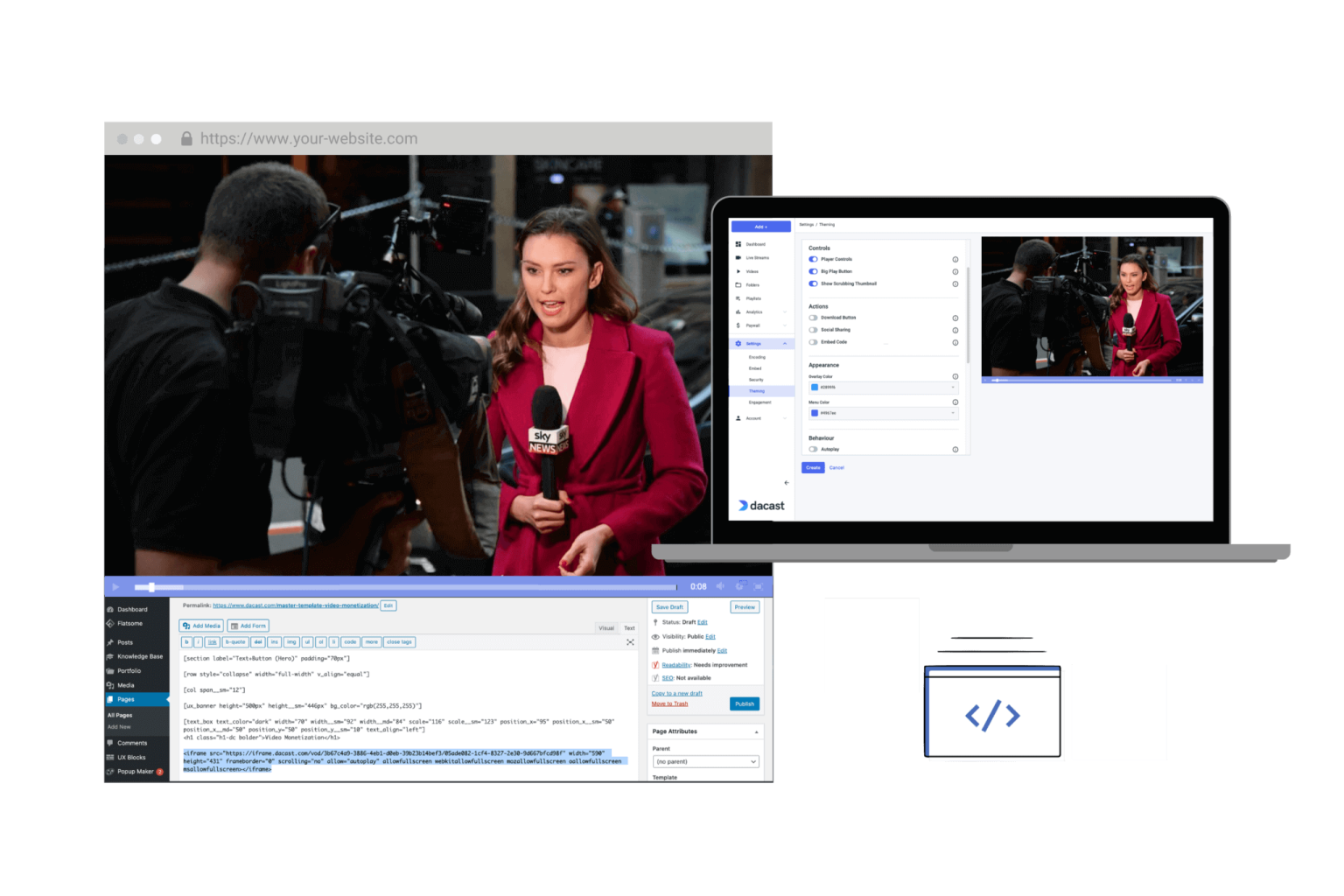Expand the Parent page dropdown
The width and height of the screenshot is (1344, 896).
(x=705, y=762)
